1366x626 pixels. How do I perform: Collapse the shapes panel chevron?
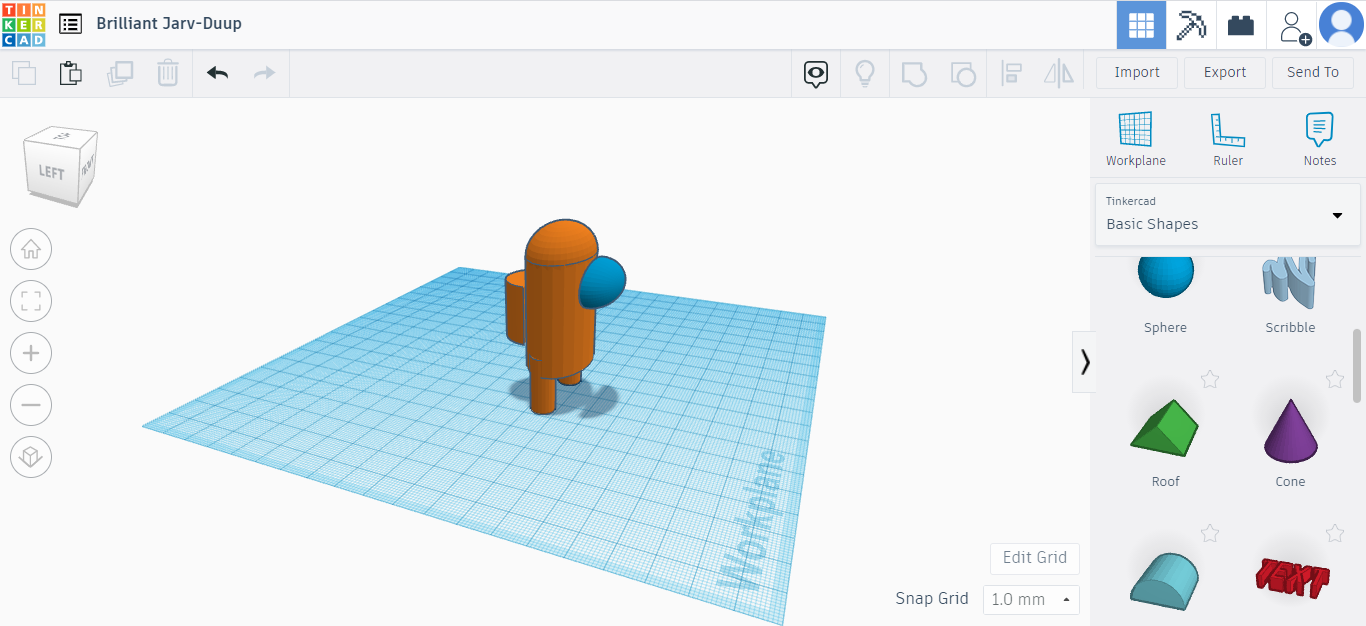(1084, 362)
